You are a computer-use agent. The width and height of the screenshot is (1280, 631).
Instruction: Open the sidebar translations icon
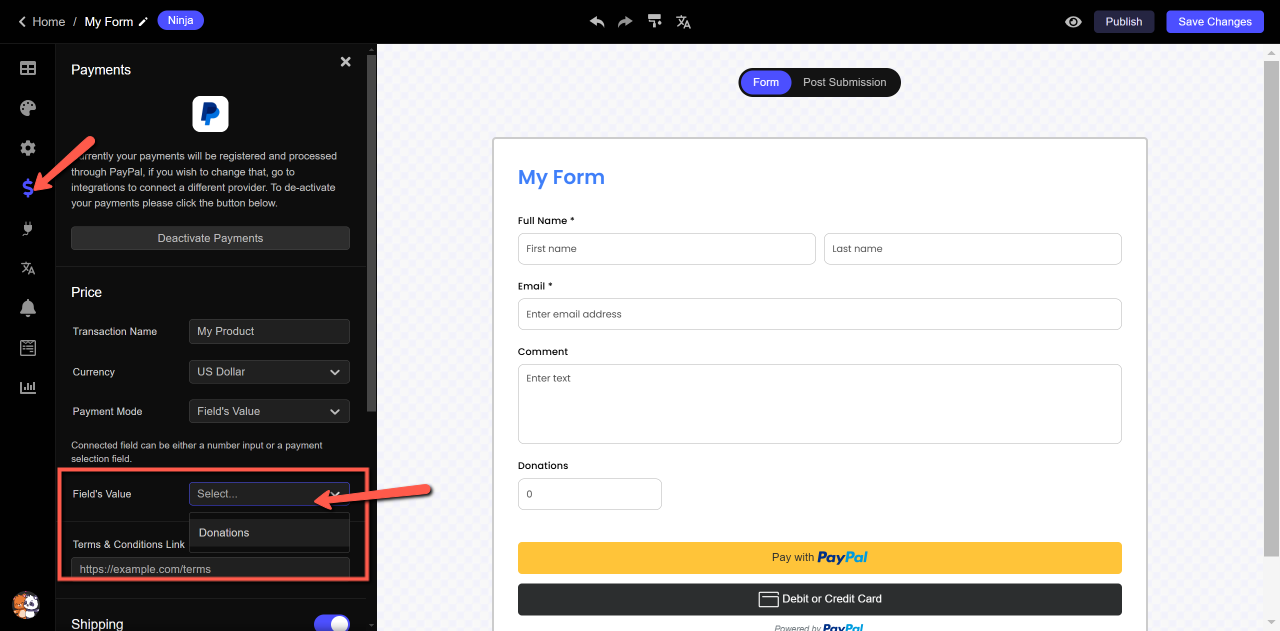point(28,268)
